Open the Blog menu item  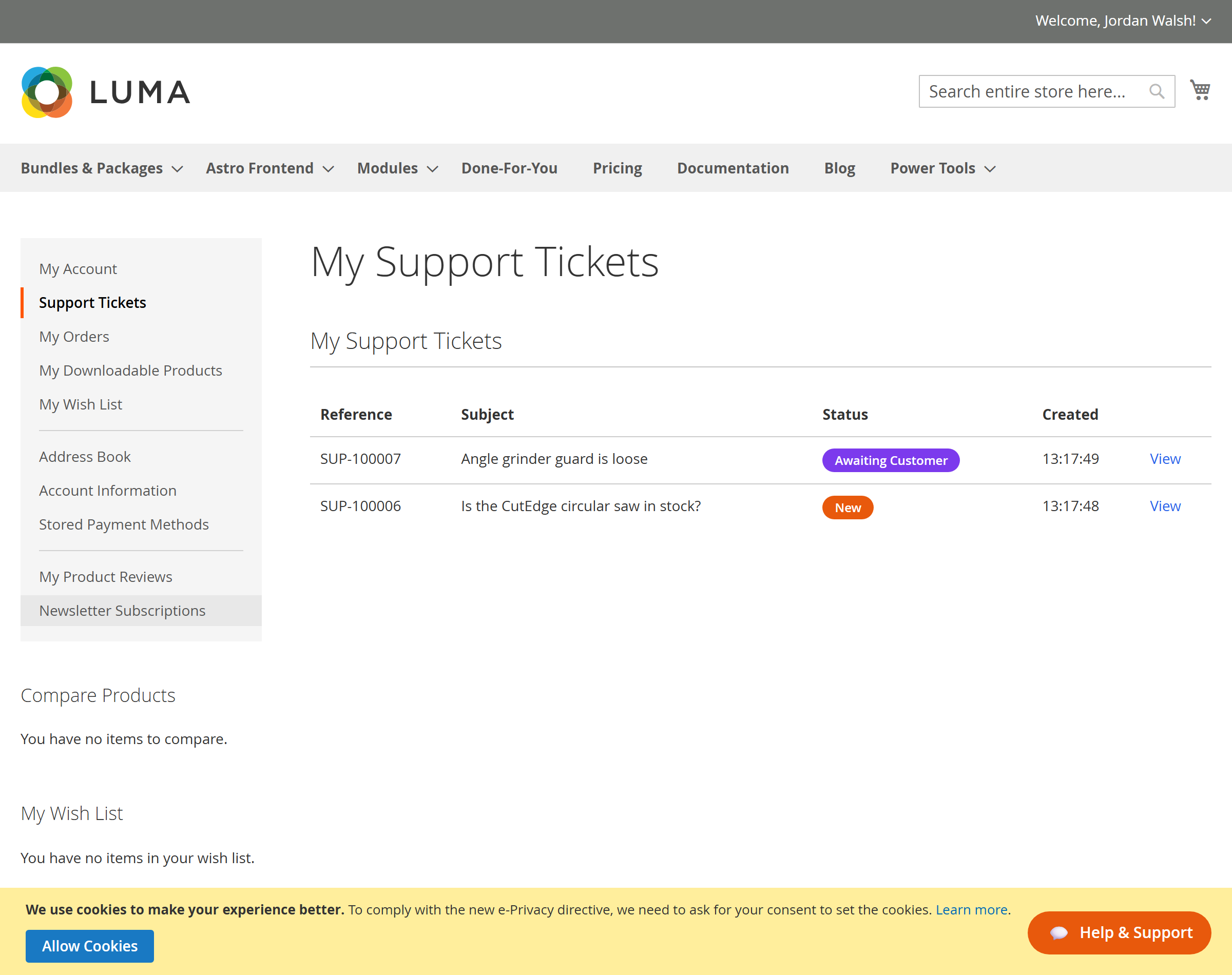coord(839,168)
